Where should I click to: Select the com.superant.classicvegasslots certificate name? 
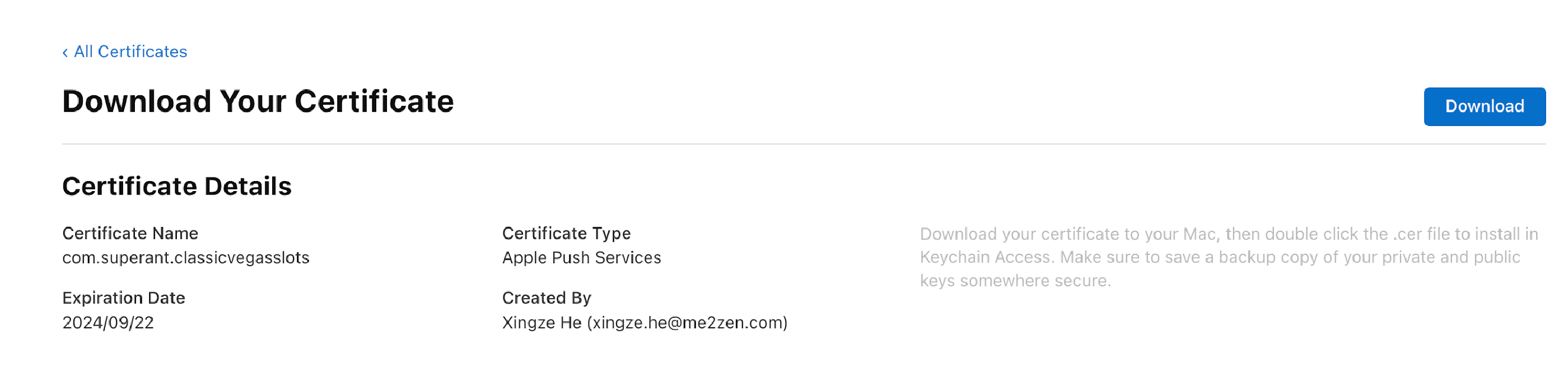[186, 258]
